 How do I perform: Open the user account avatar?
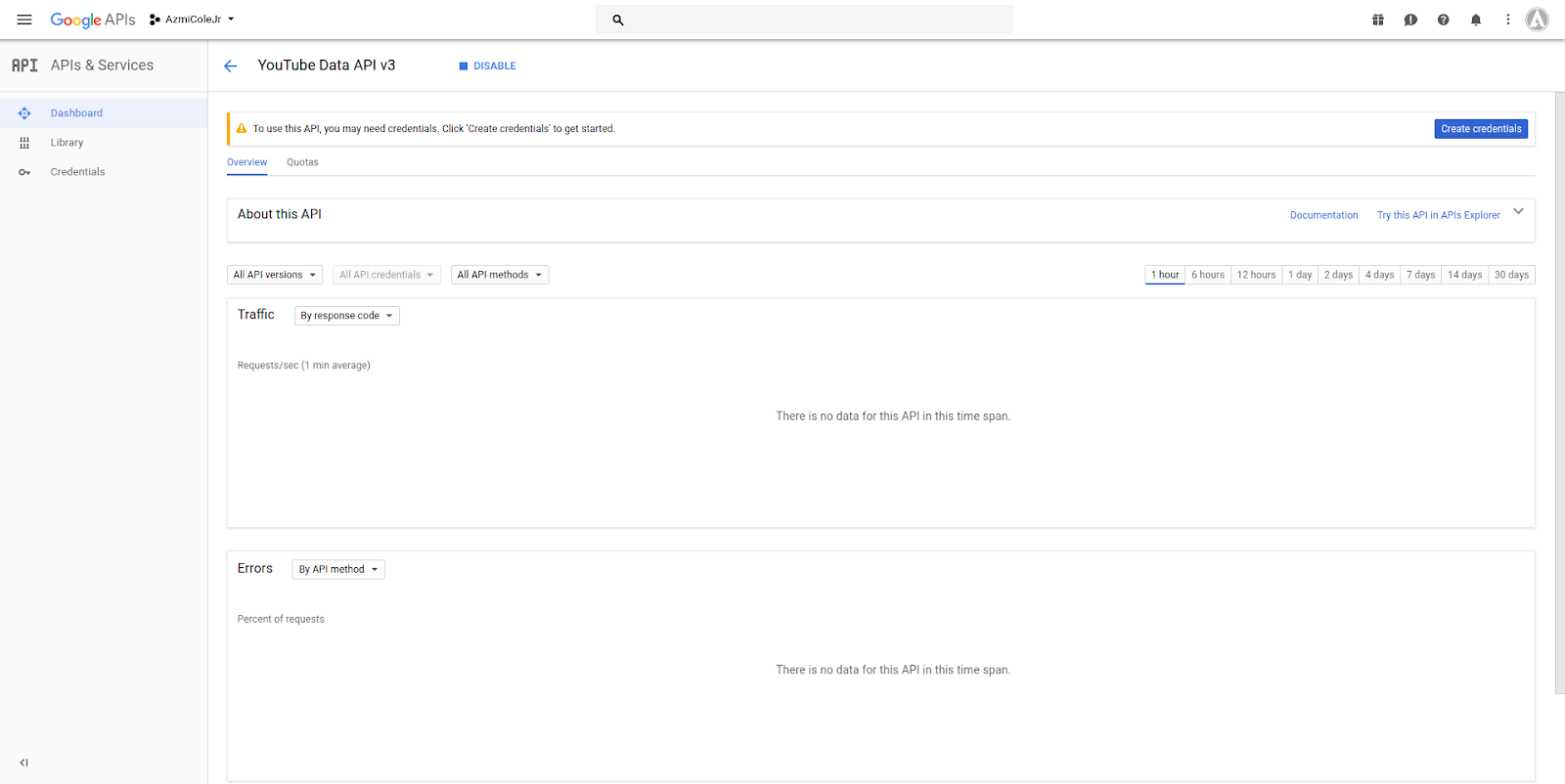[x=1538, y=20]
